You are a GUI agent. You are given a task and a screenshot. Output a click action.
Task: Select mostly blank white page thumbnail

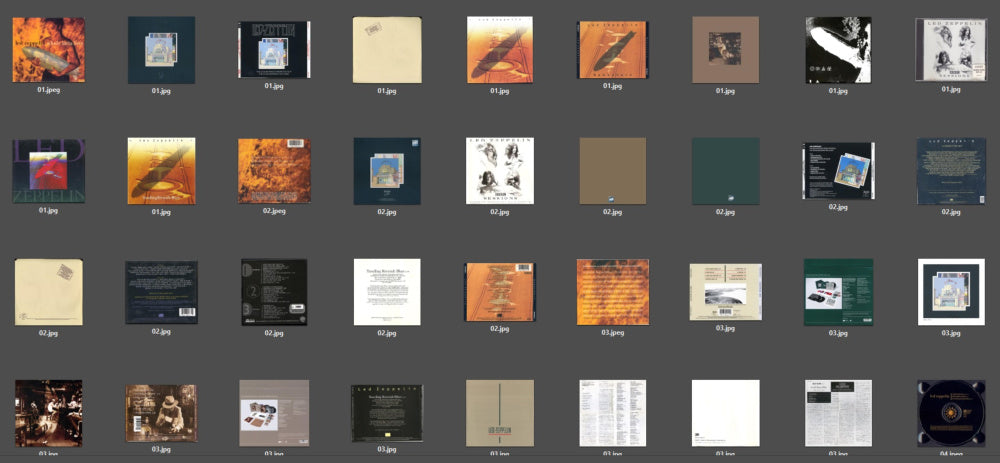coord(726,413)
